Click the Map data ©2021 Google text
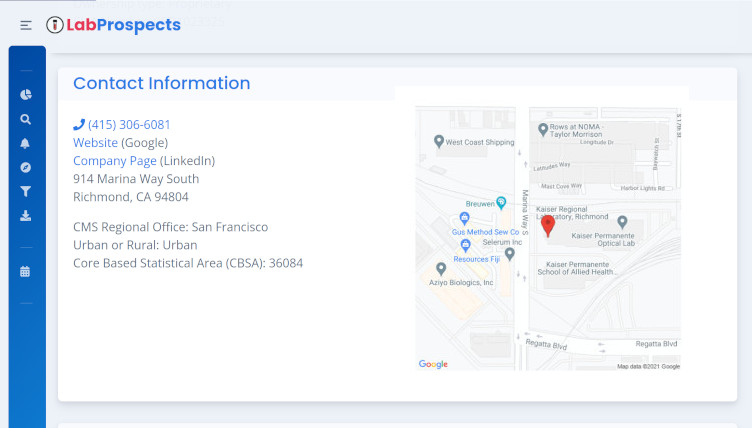Image resolution: width=752 pixels, height=428 pixels. coord(648,367)
